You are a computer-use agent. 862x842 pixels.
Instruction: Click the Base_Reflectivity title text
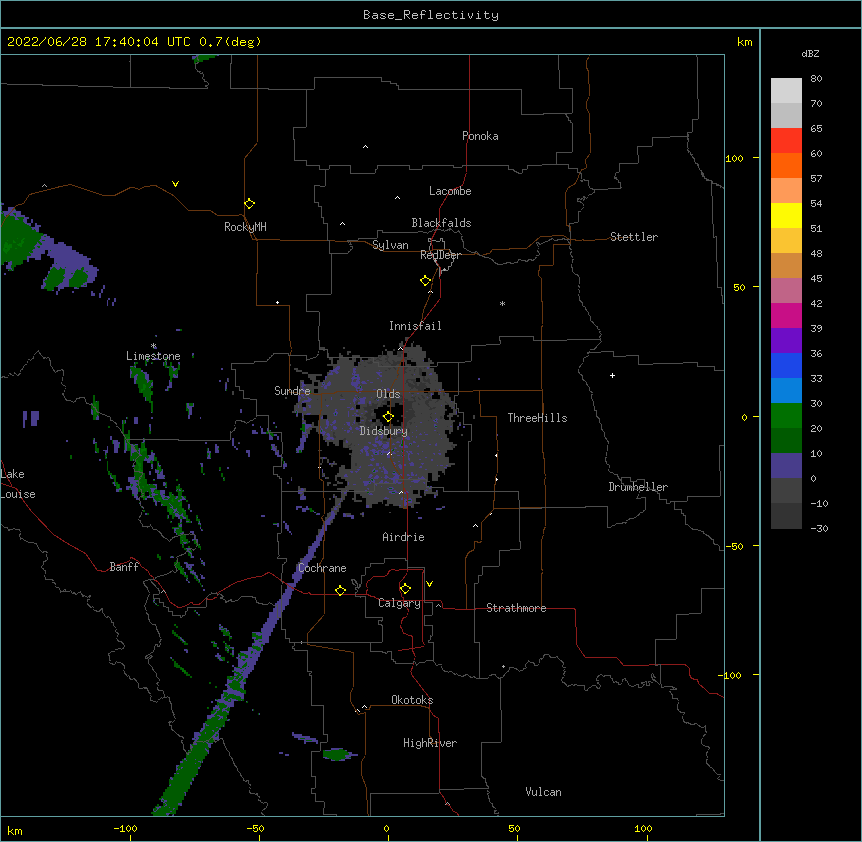(x=431, y=15)
